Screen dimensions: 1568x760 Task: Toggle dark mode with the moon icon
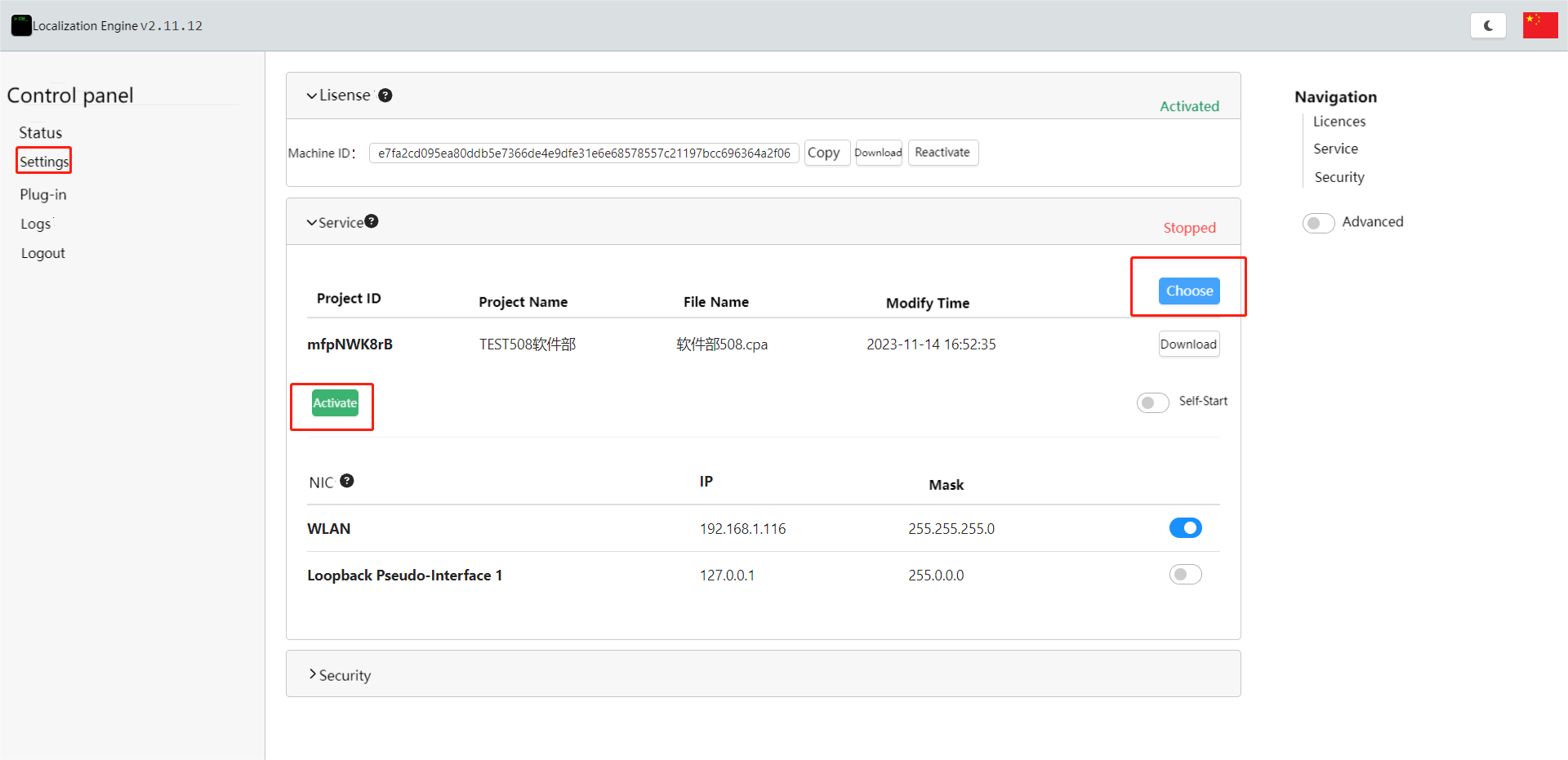click(x=1488, y=25)
